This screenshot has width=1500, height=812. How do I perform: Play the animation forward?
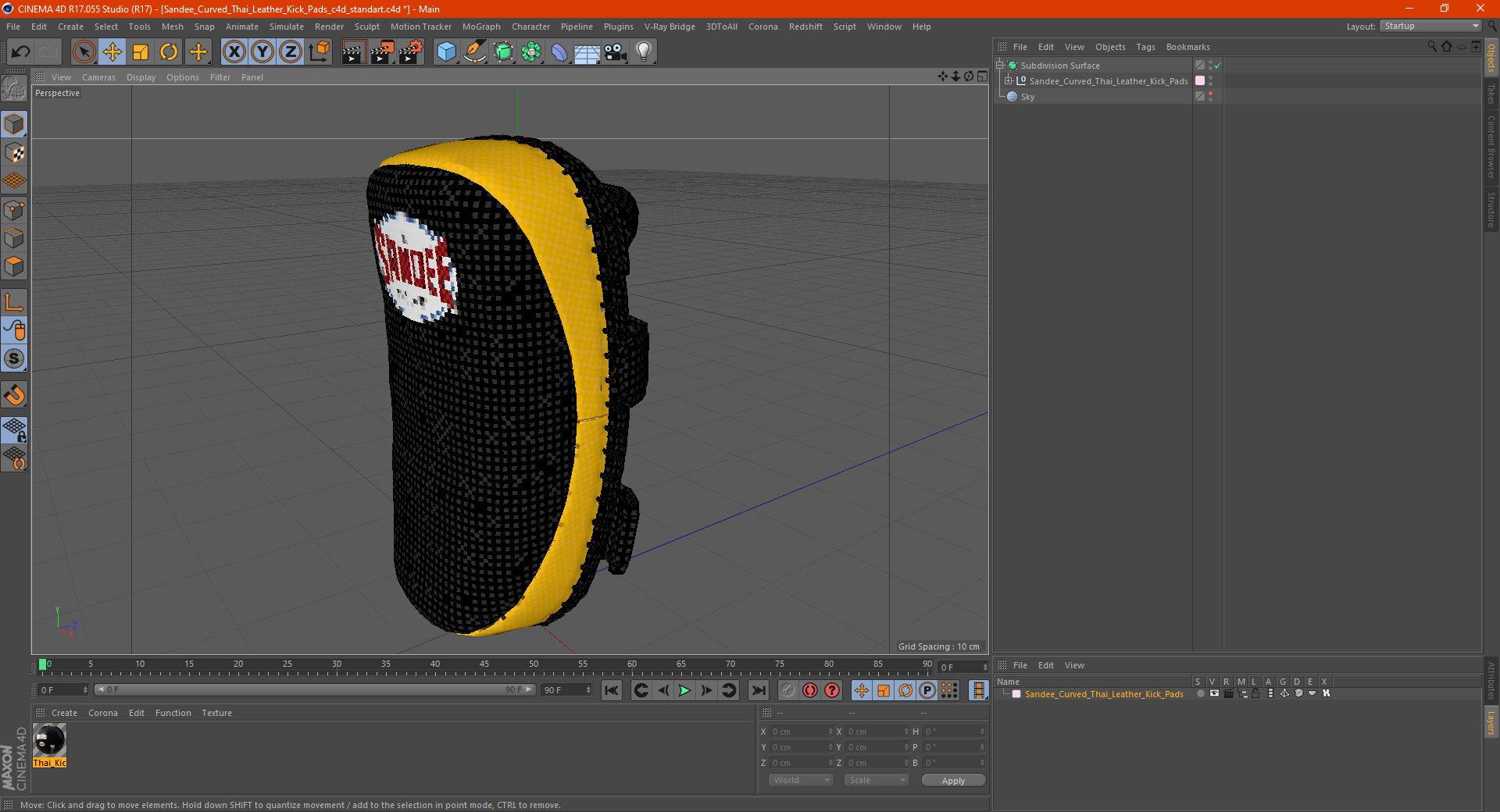tap(684, 690)
